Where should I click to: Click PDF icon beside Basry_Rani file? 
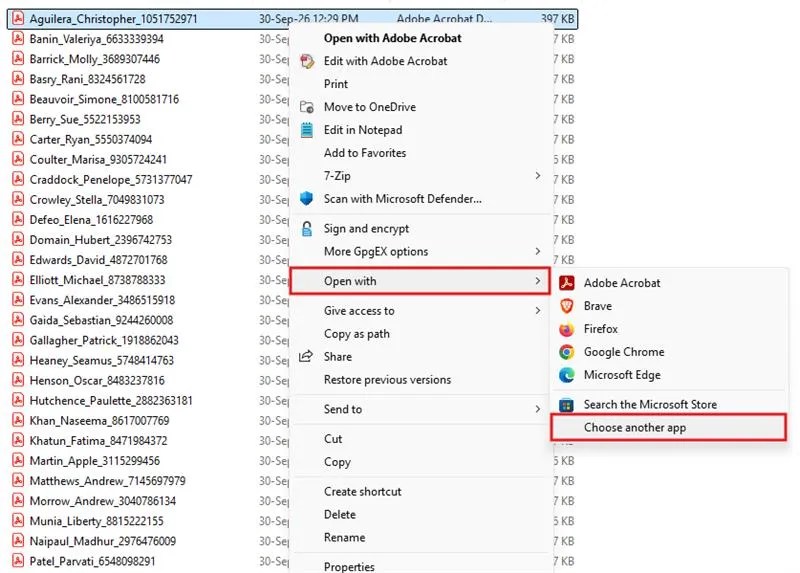pos(18,79)
